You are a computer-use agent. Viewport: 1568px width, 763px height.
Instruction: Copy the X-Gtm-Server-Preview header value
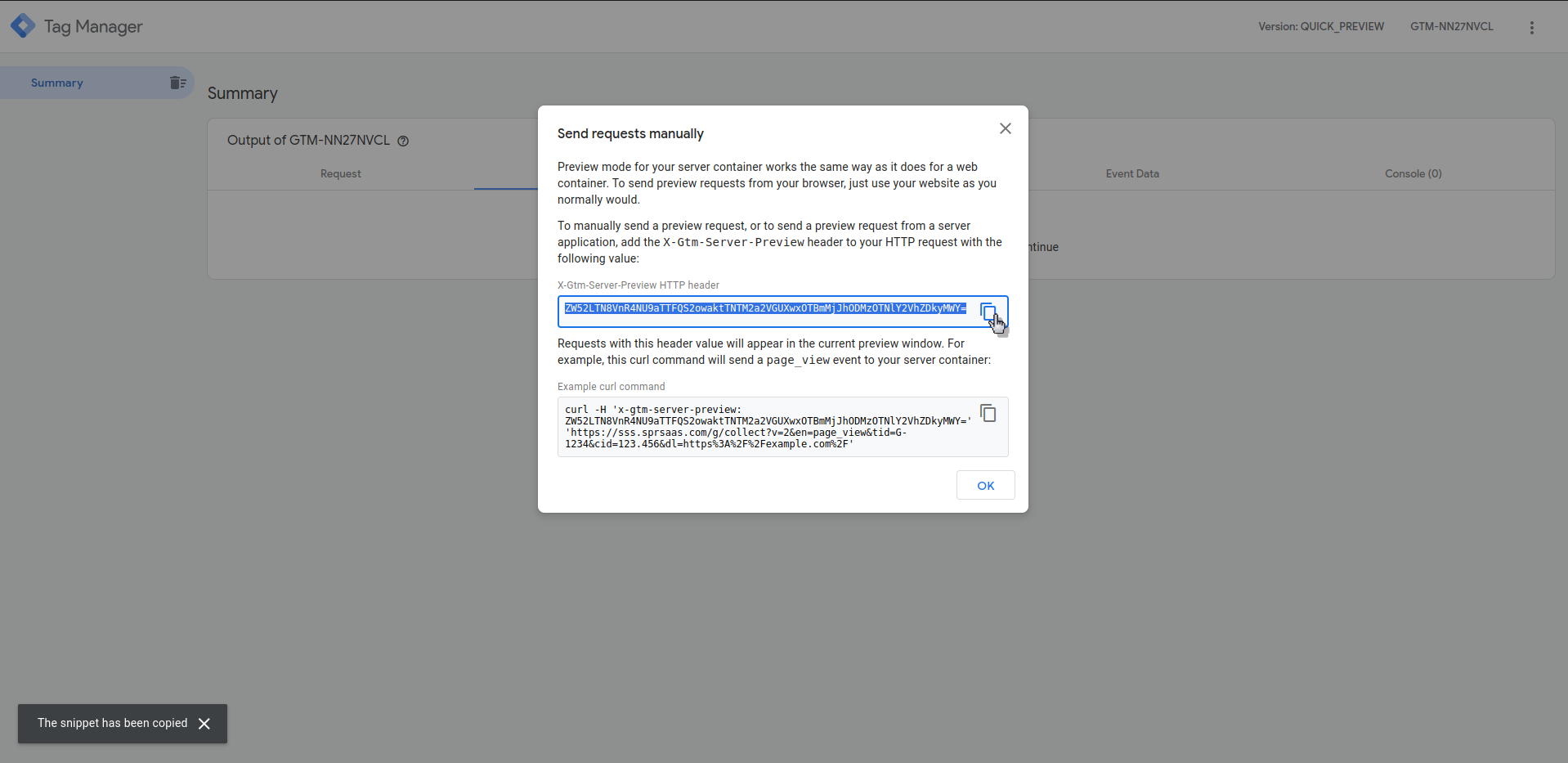[x=988, y=312]
